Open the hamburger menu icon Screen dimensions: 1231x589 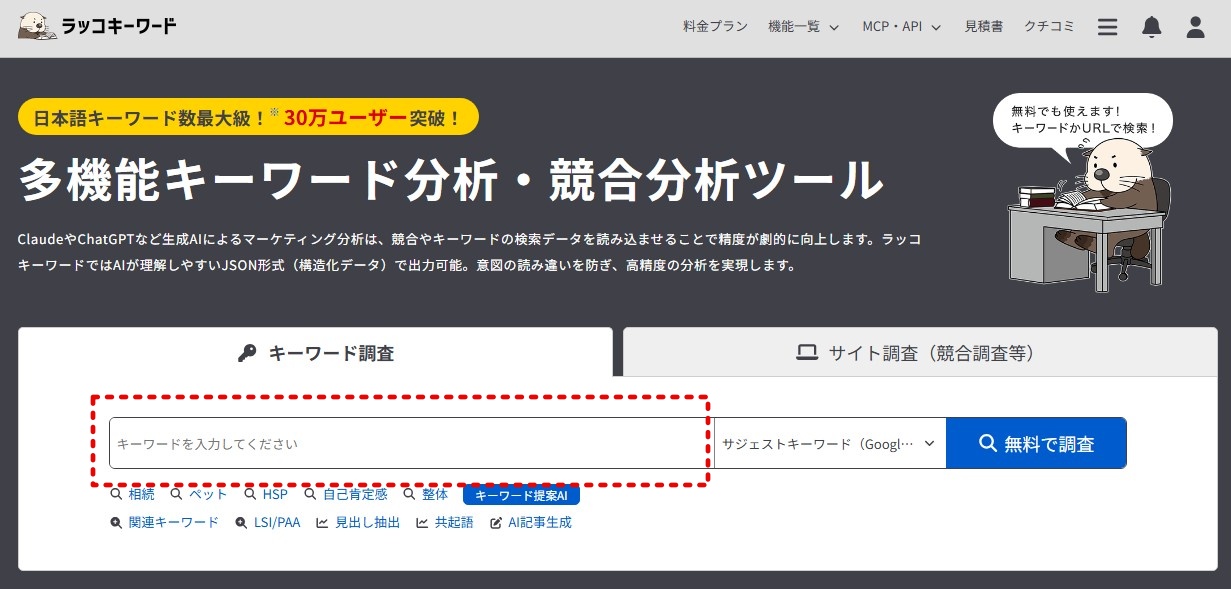tap(1107, 27)
